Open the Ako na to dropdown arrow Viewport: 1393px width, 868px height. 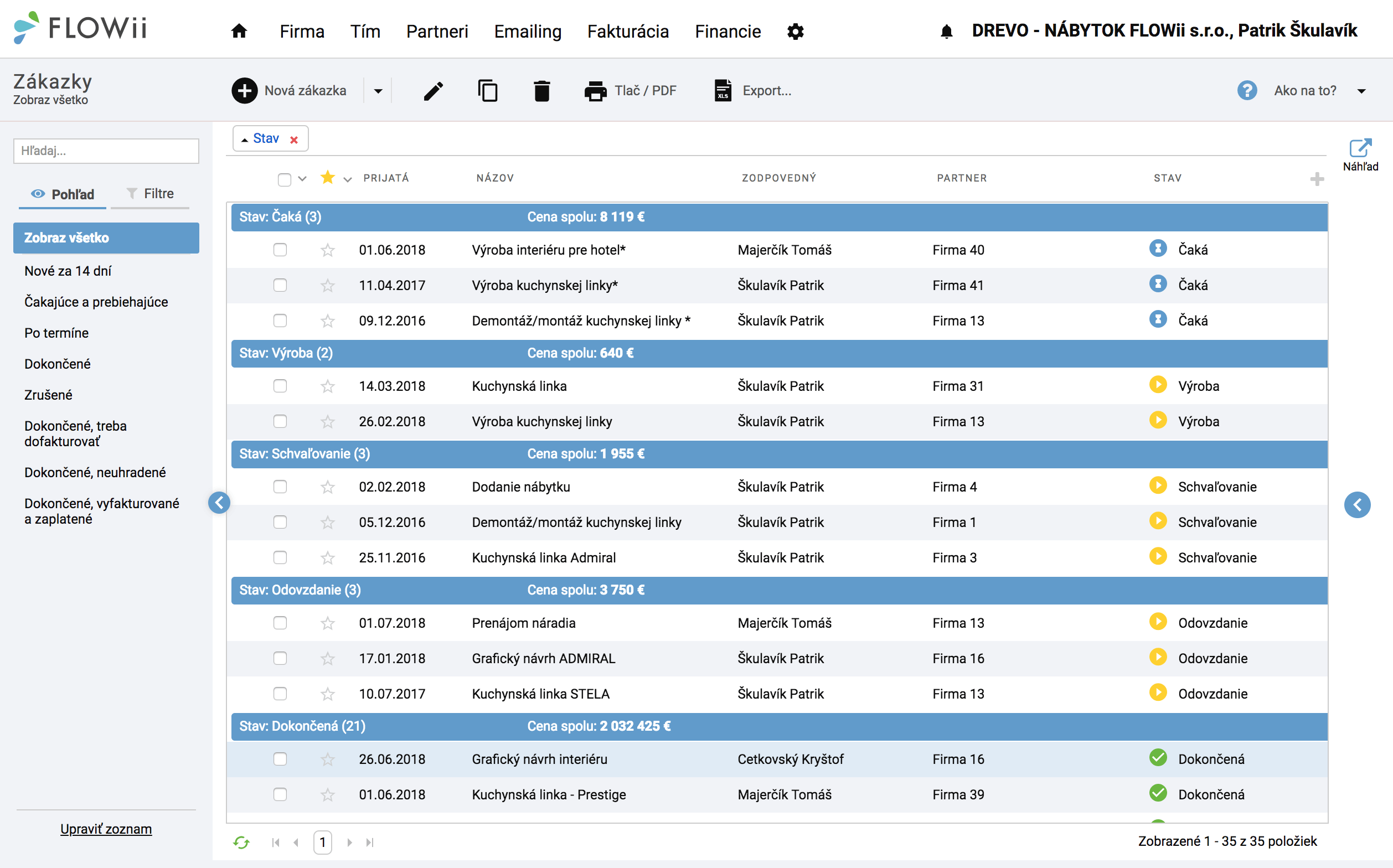click(1361, 91)
